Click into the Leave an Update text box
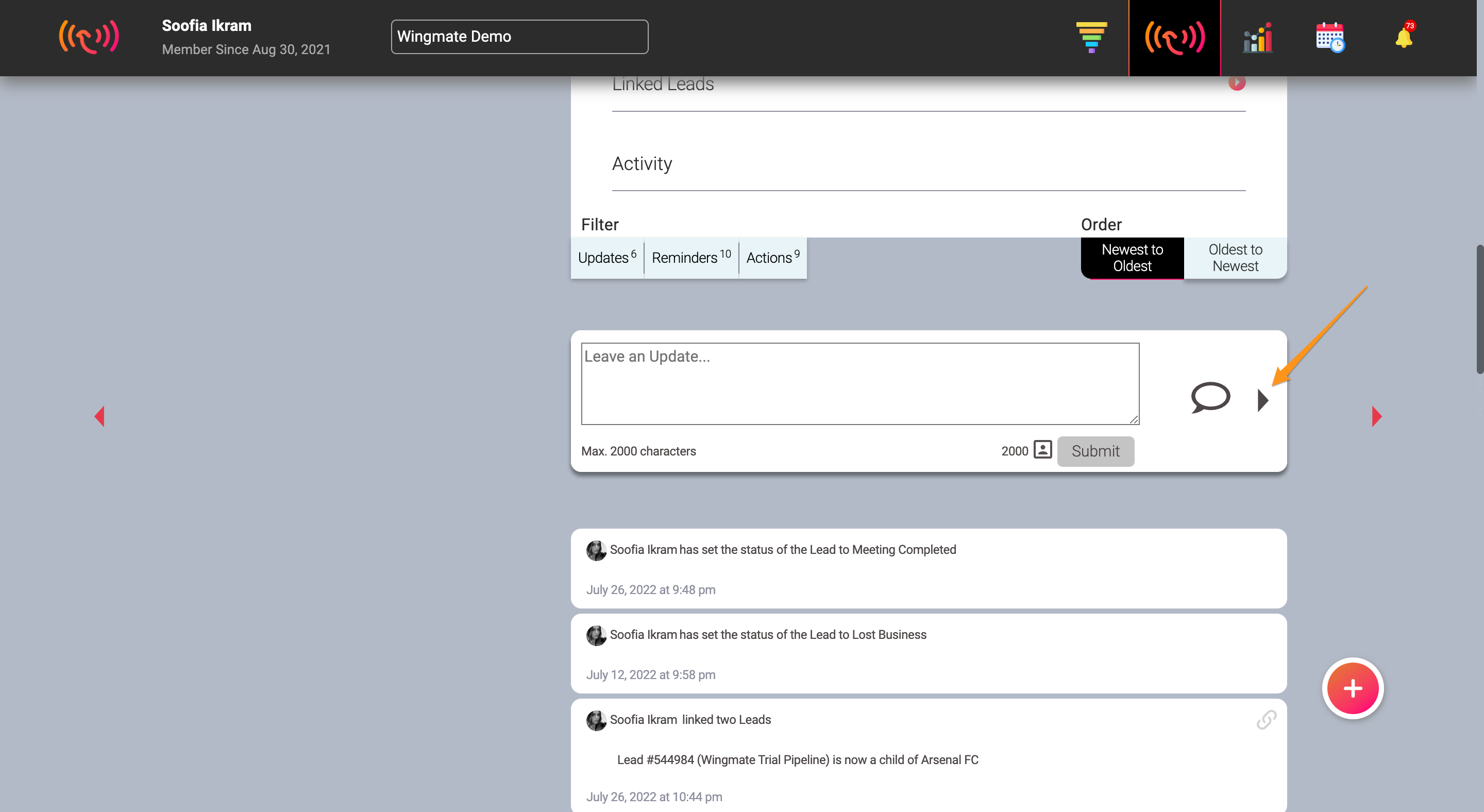The height and width of the screenshot is (812, 1484). tap(859, 383)
